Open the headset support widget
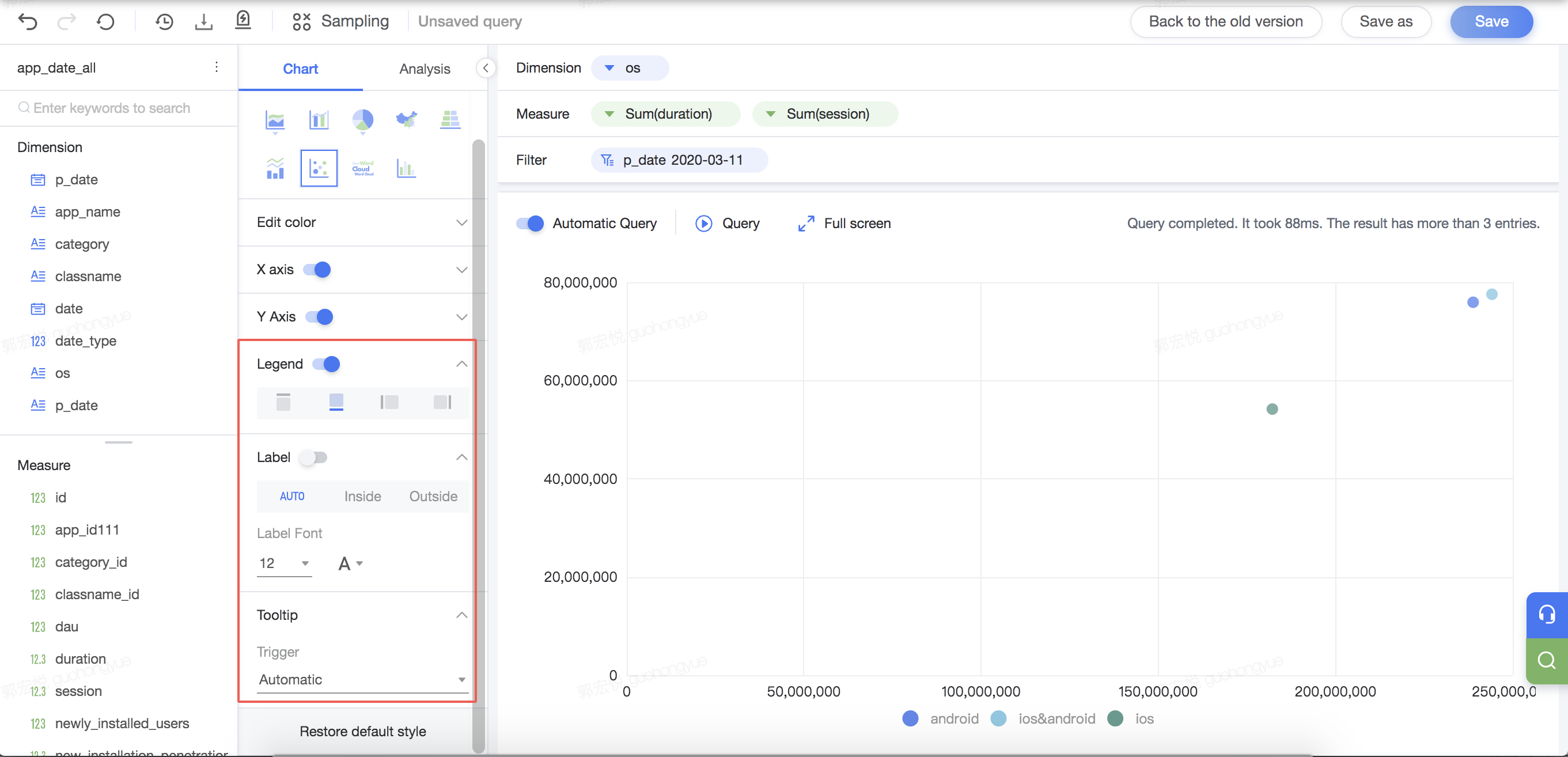 click(x=1547, y=615)
